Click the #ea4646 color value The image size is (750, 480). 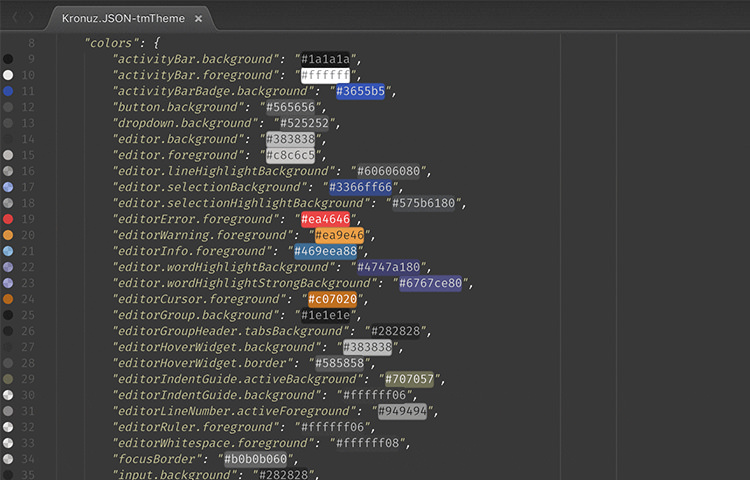pos(325,219)
